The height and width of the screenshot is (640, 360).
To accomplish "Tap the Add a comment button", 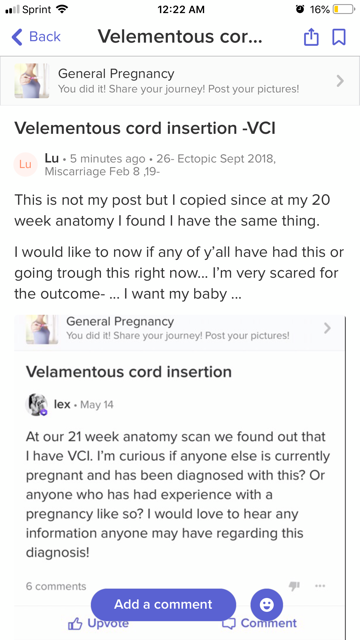I will point(163,604).
